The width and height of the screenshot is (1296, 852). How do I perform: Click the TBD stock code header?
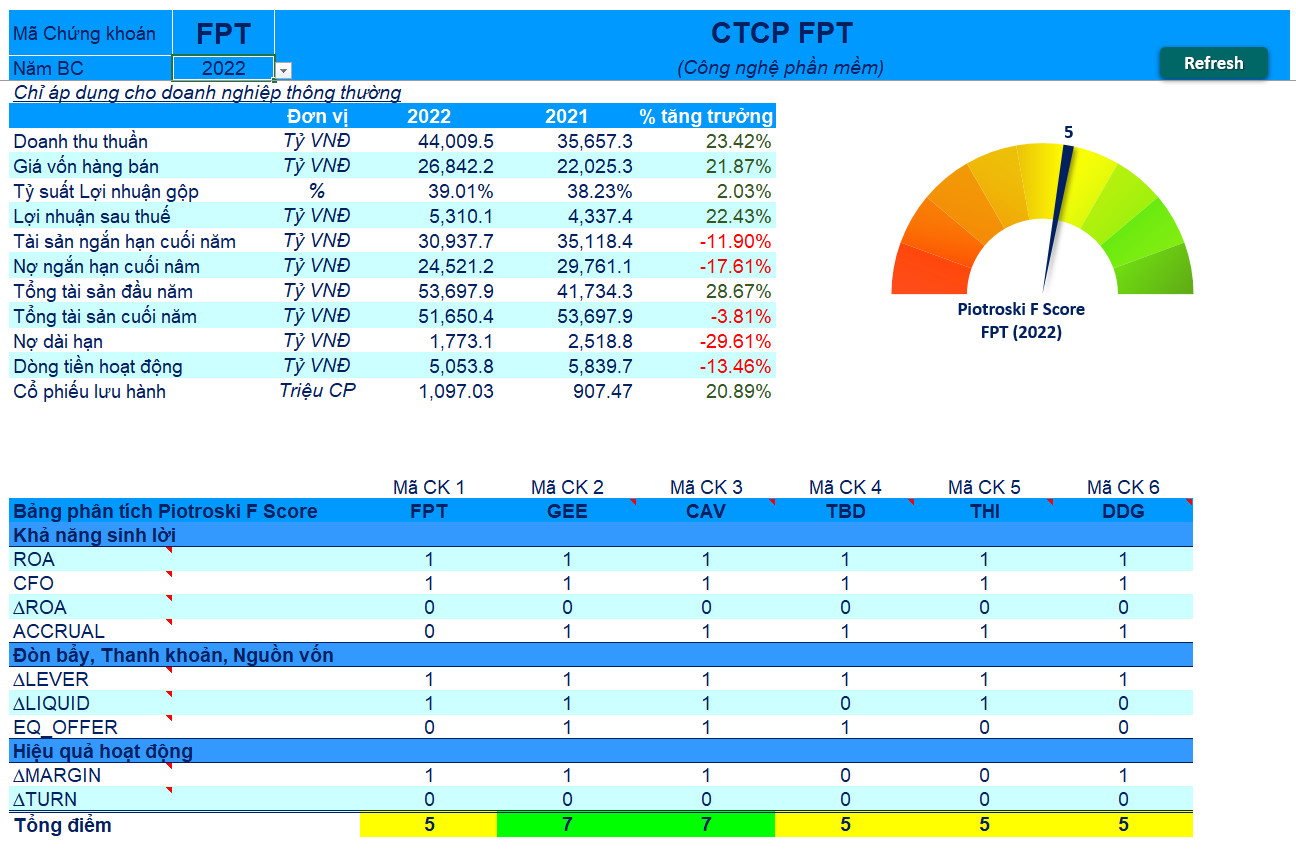point(845,511)
